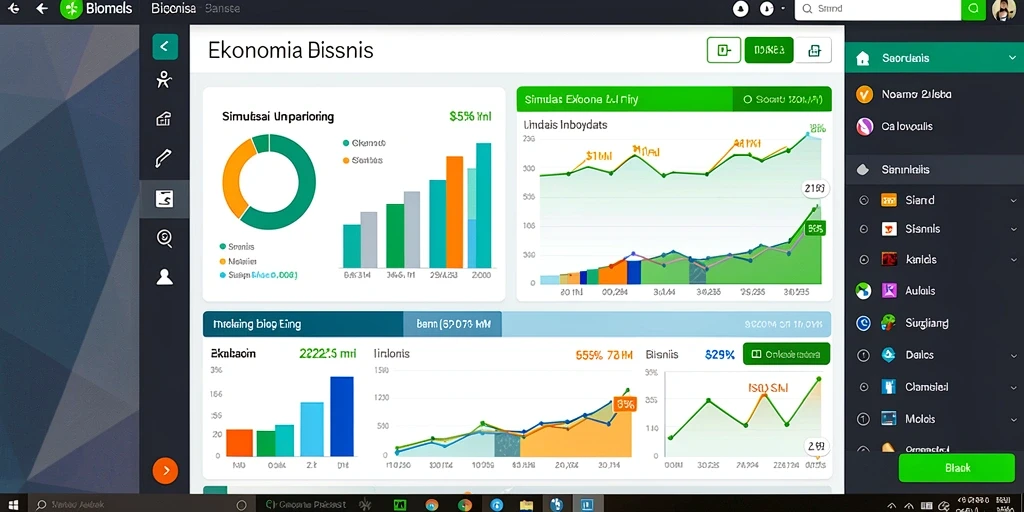The image size is (1024, 512).
Task: Click the green search button icon
Action: click(x=973, y=9)
